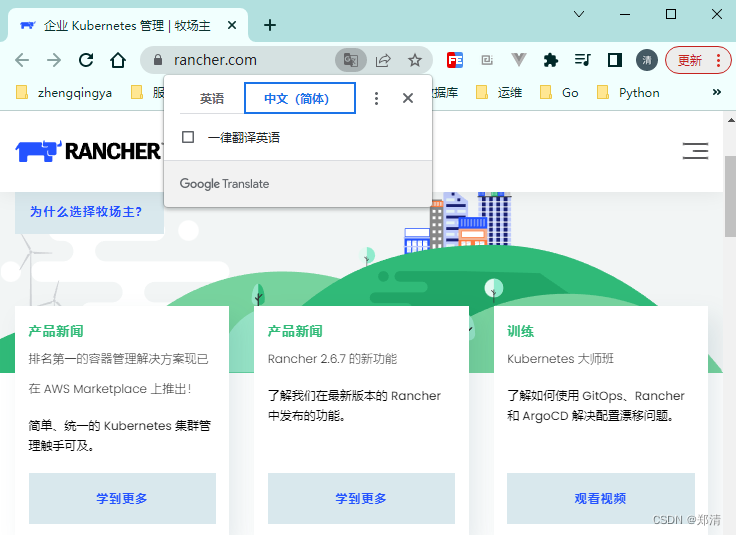Toggle the browser side panel
This screenshot has width=736, height=535.
(x=614, y=60)
